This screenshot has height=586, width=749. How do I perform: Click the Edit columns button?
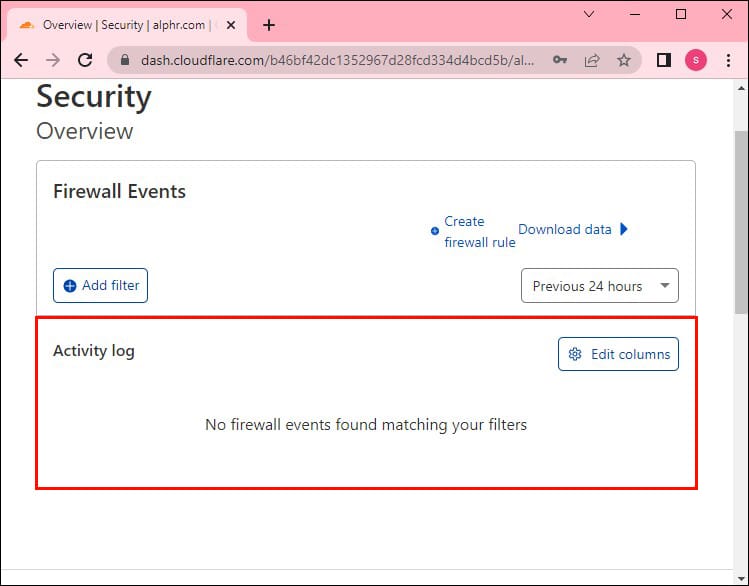pyautogui.click(x=618, y=354)
